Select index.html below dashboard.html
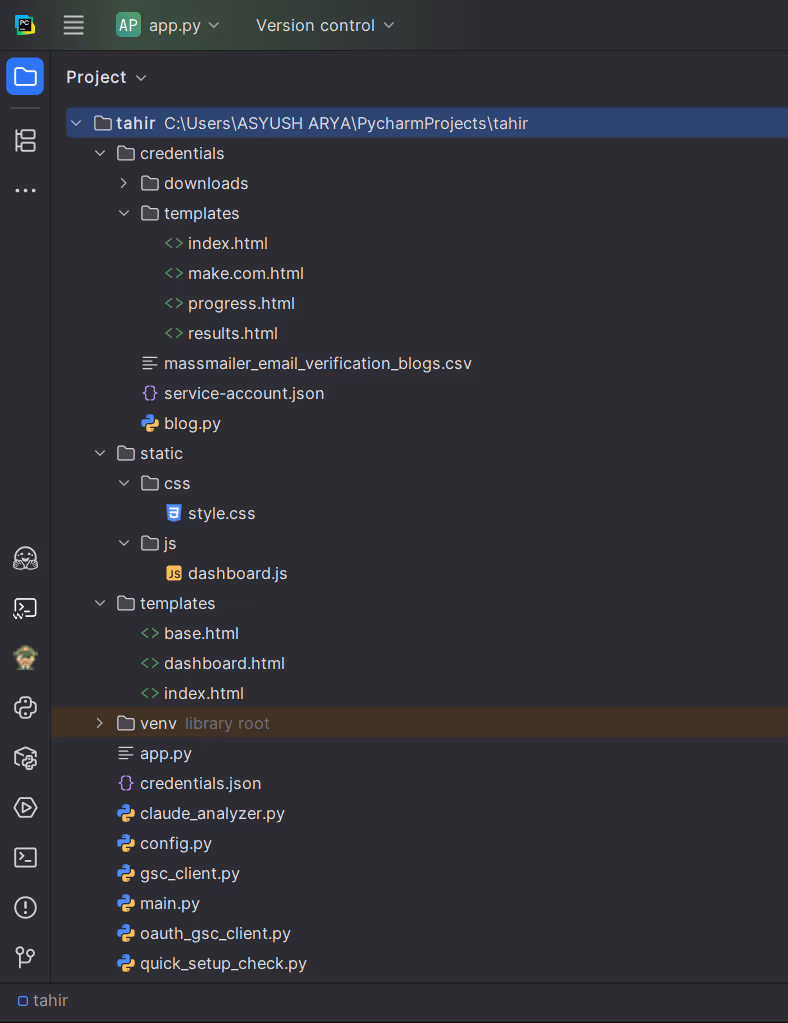The image size is (788, 1023). point(204,694)
